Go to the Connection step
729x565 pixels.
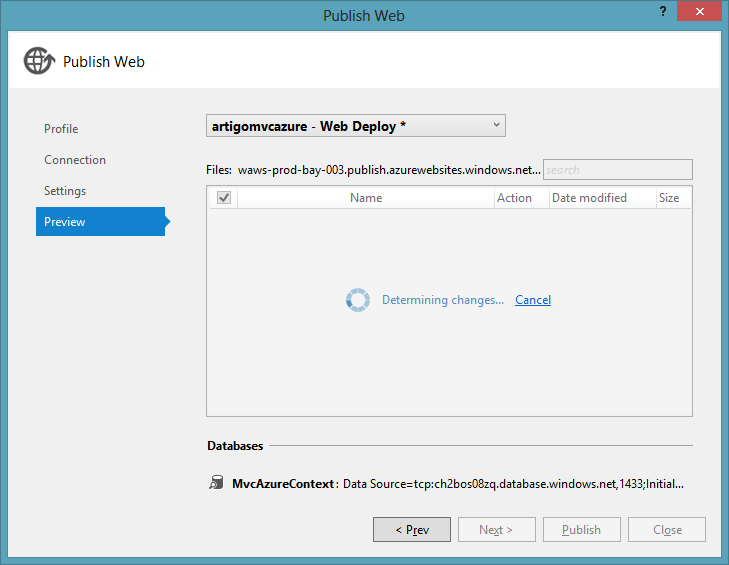(x=75, y=160)
